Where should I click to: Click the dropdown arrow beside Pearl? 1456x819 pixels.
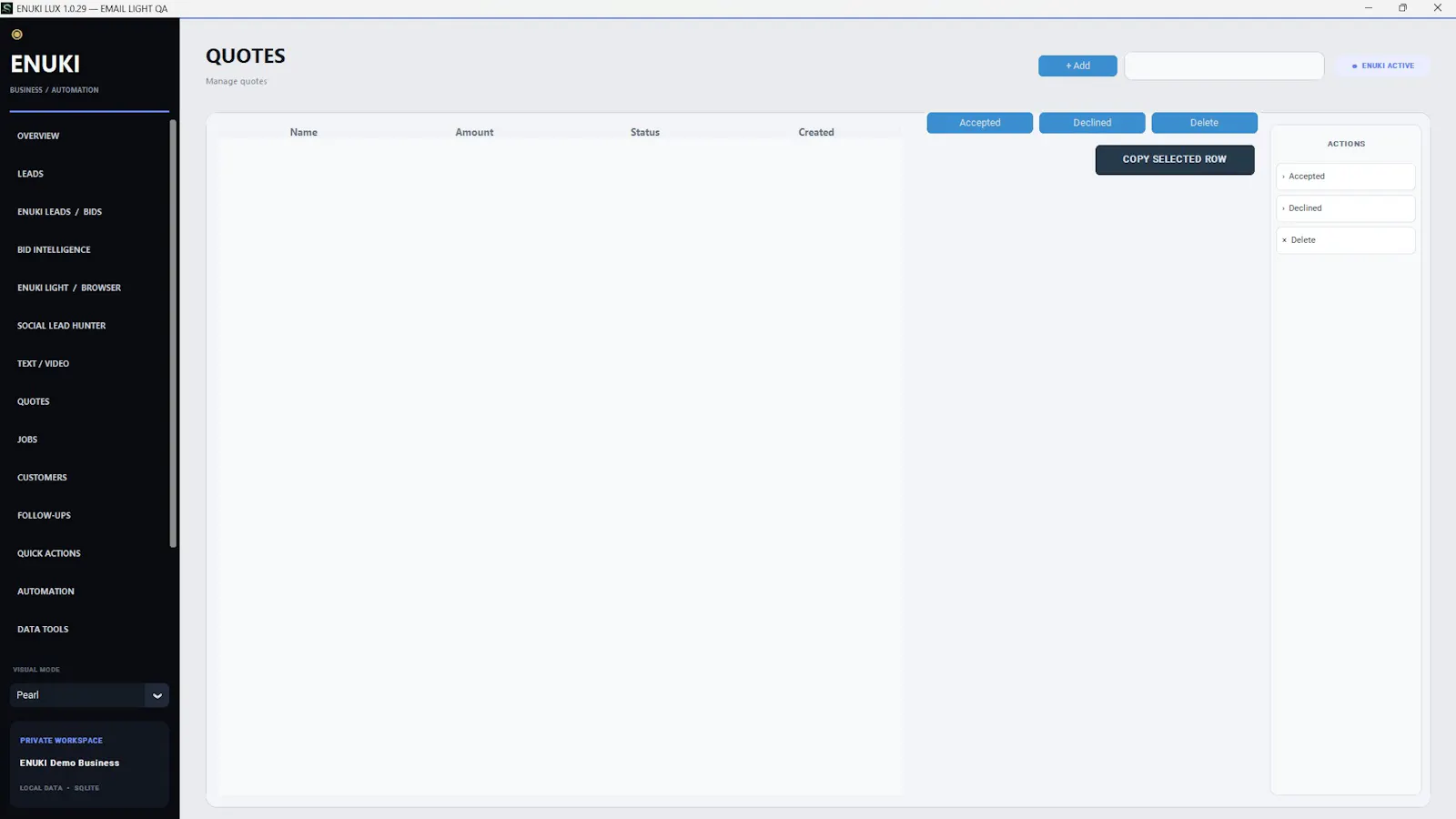pyautogui.click(x=157, y=695)
